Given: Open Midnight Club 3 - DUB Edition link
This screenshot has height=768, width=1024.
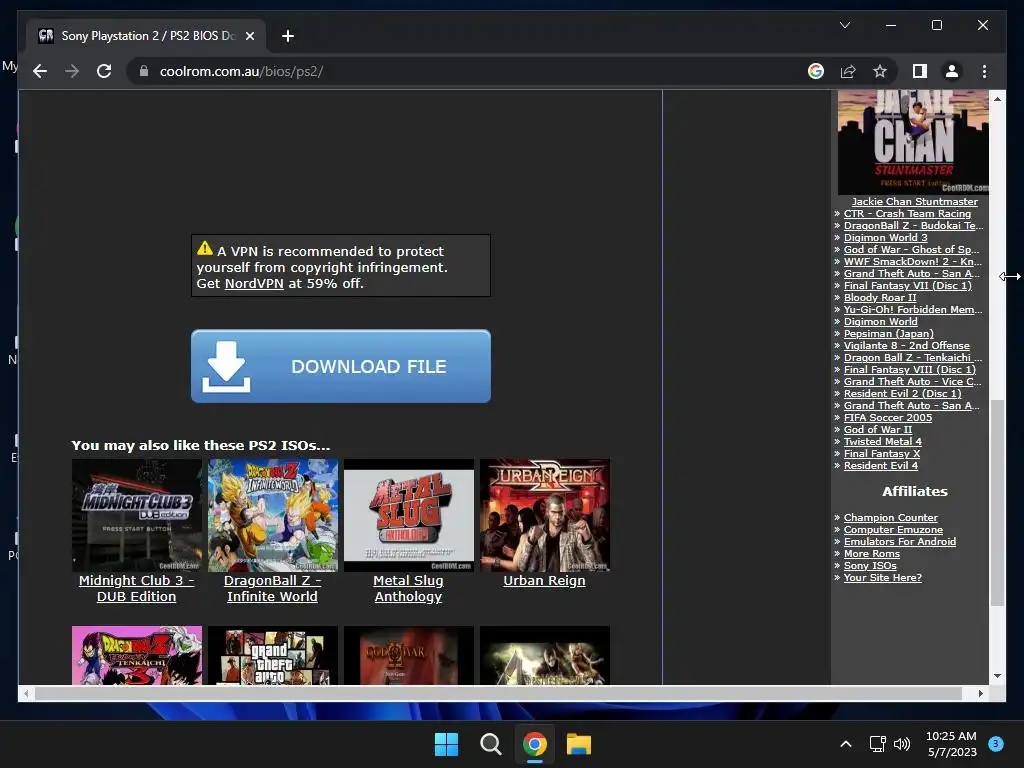Looking at the screenshot, I should point(136,588).
